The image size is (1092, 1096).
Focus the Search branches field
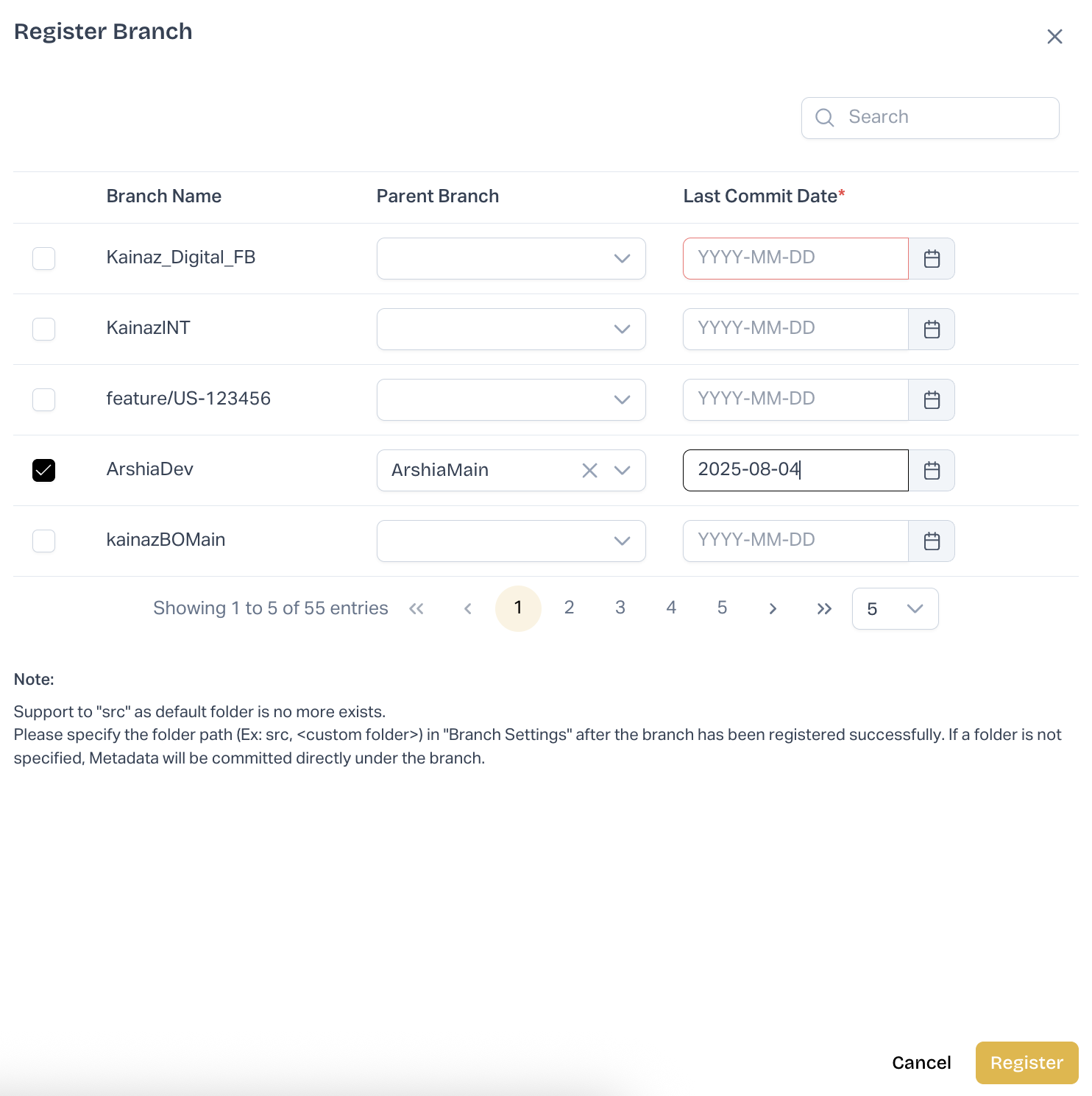click(x=942, y=118)
